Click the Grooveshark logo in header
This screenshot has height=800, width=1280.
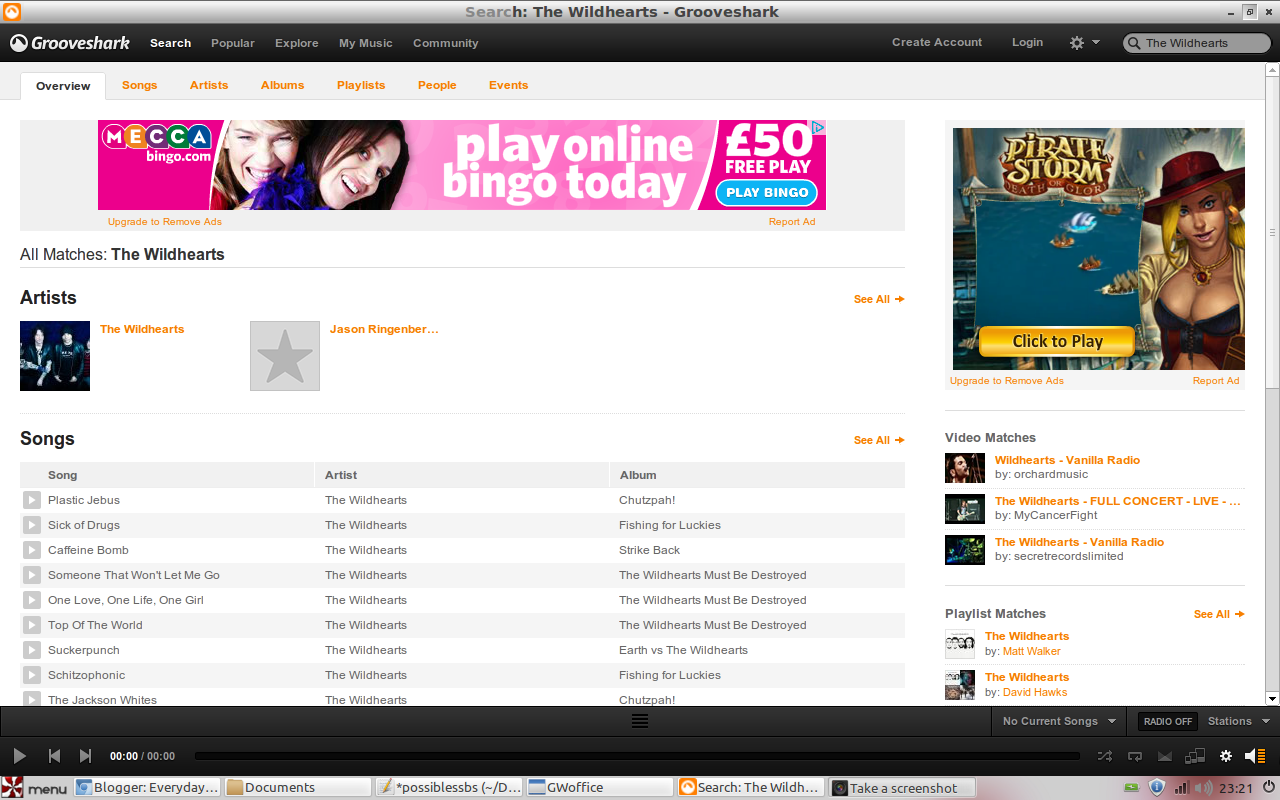pyautogui.click(x=70, y=43)
